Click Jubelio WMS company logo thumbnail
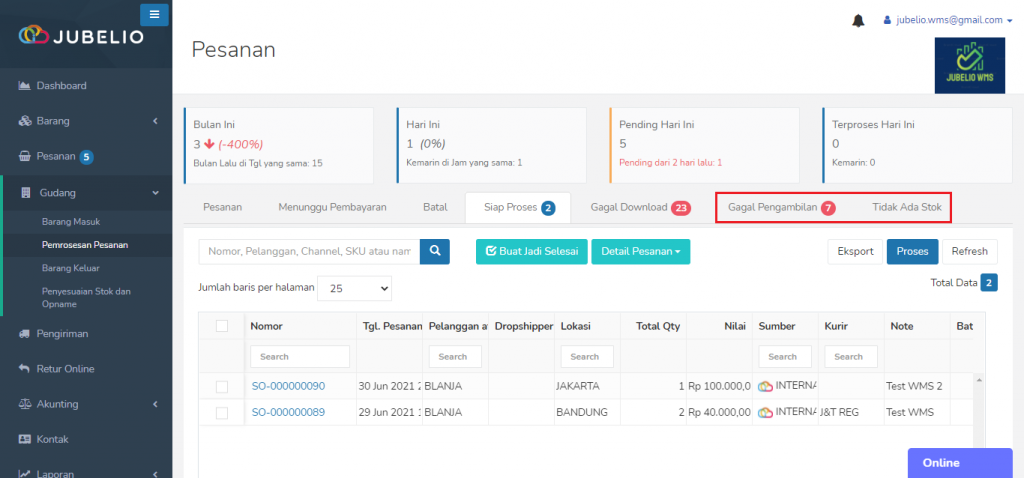The height and width of the screenshot is (478, 1024). click(x=969, y=65)
